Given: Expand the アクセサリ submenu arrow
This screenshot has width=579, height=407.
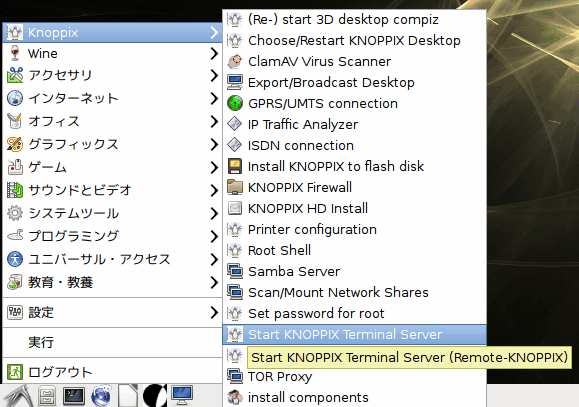Looking at the screenshot, I should point(214,75).
